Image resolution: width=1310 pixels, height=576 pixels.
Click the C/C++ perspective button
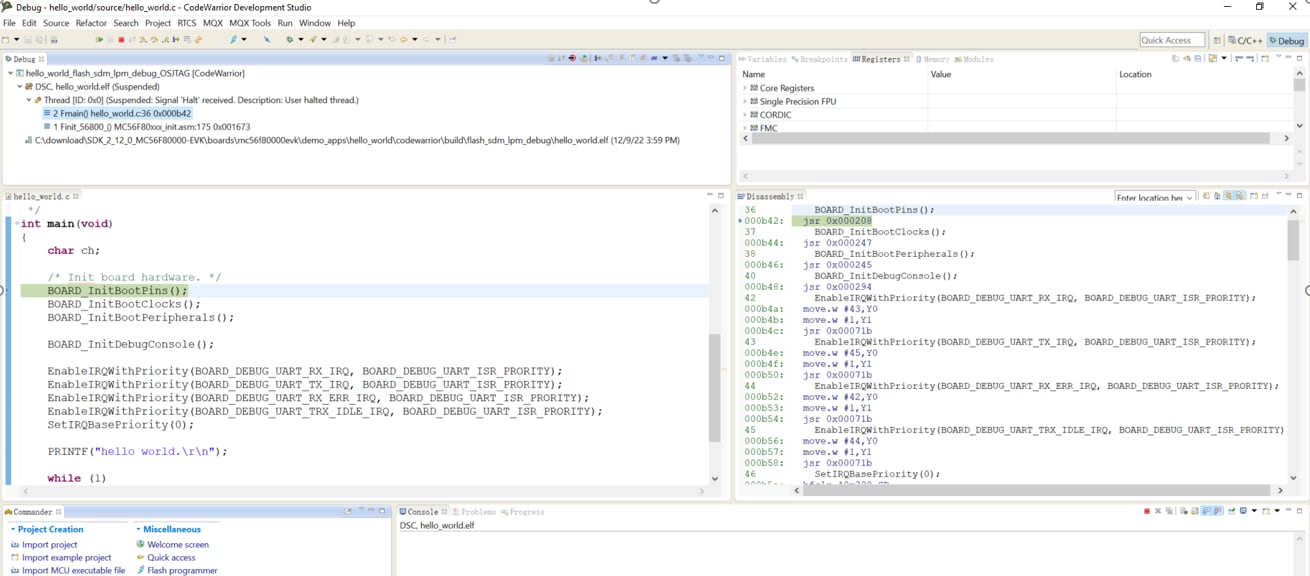point(1245,41)
